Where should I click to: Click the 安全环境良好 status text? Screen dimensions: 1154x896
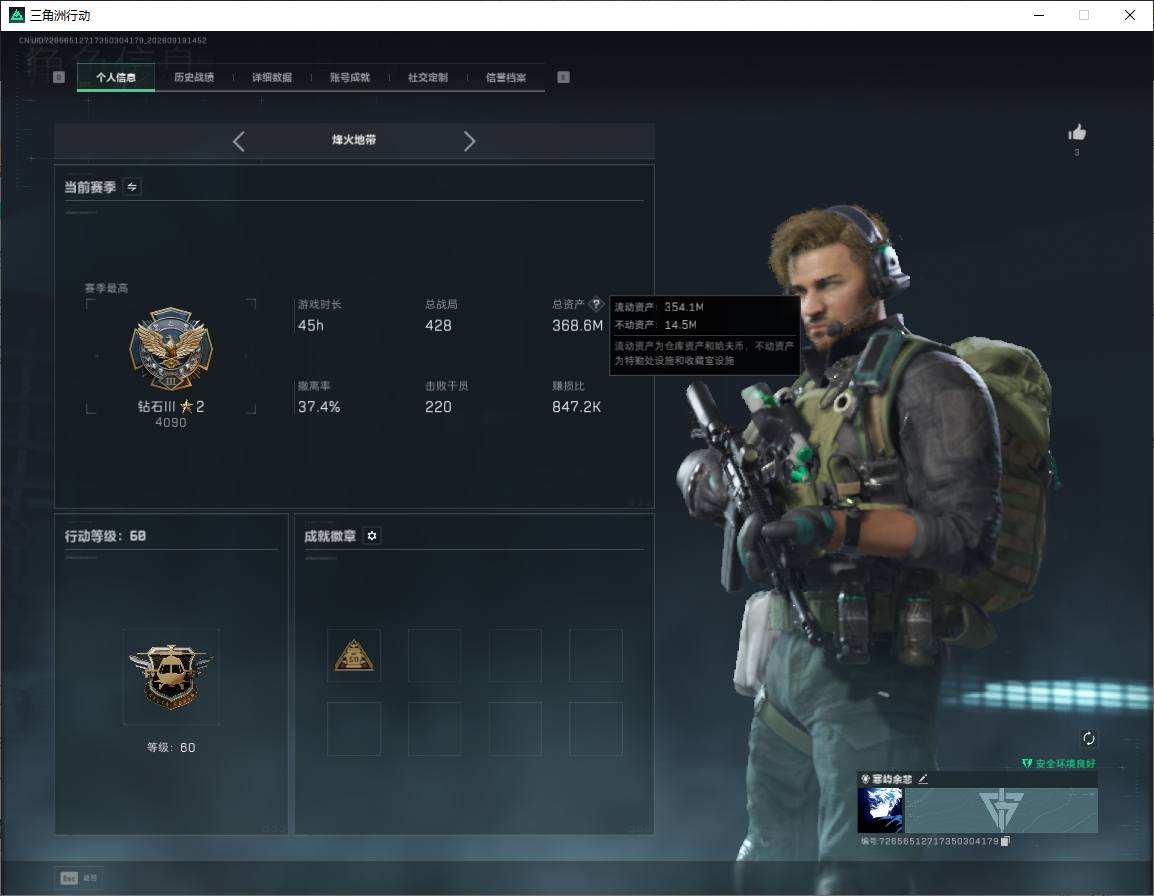click(x=1065, y=763)
